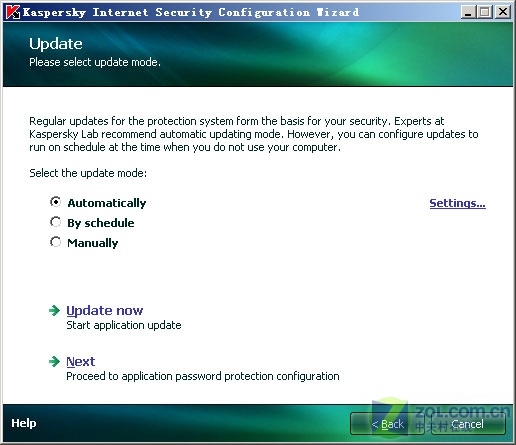Open Help in the bottom bar
516x445 pixels.
(x=24, y=423)
